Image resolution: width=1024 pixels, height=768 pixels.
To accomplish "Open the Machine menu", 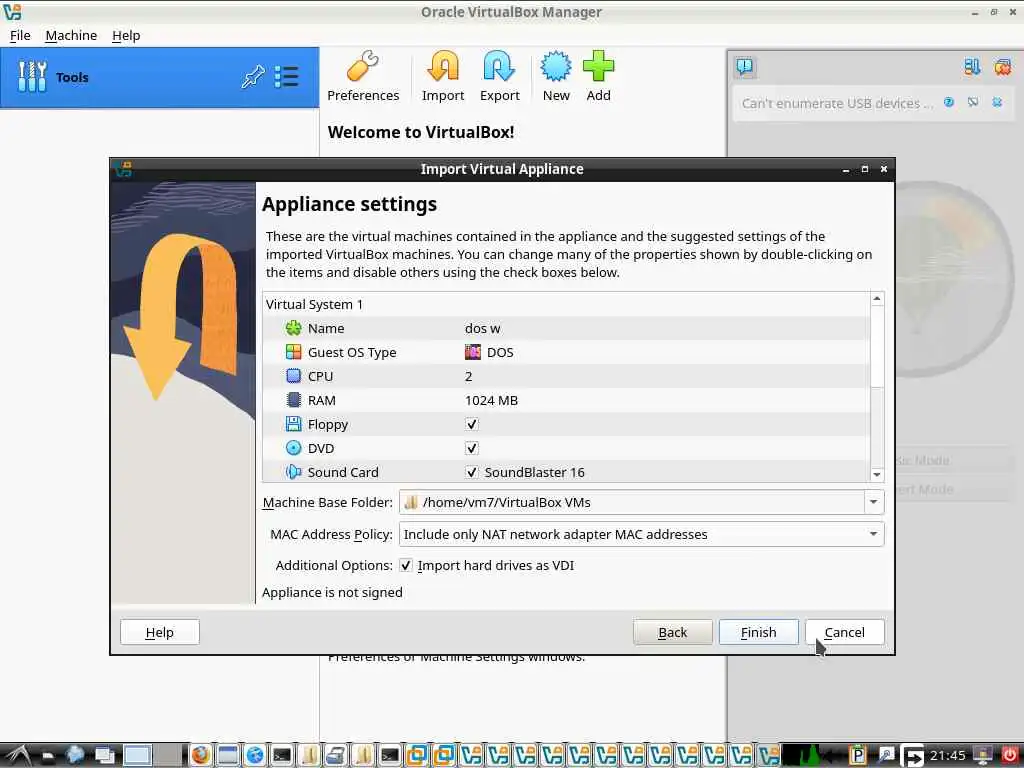I will pos(71,35).
